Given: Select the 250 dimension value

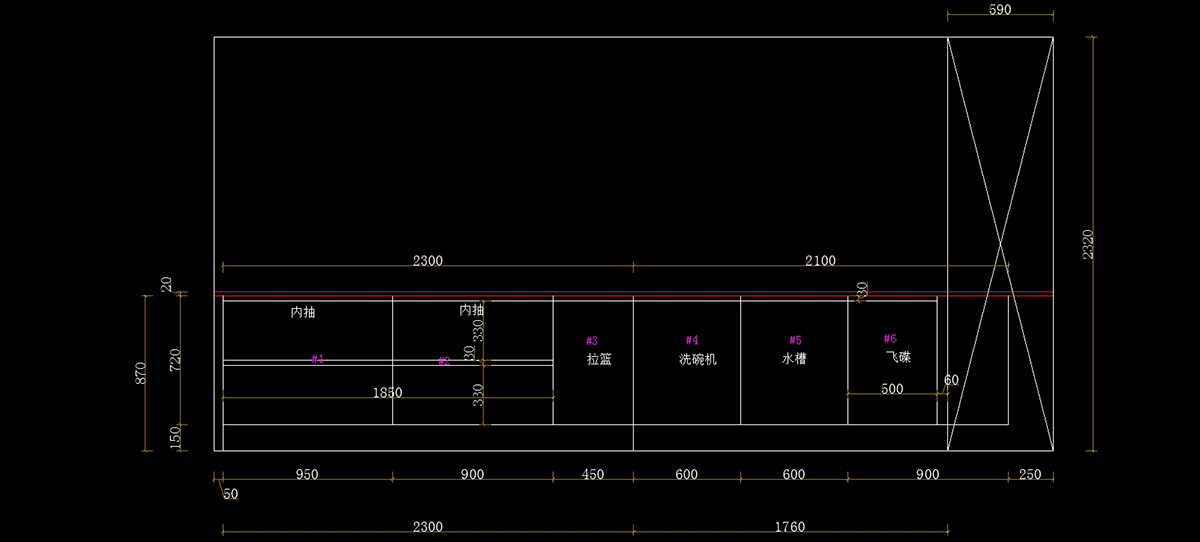Looking at the screenshot, I should [x=1029, y=475].
